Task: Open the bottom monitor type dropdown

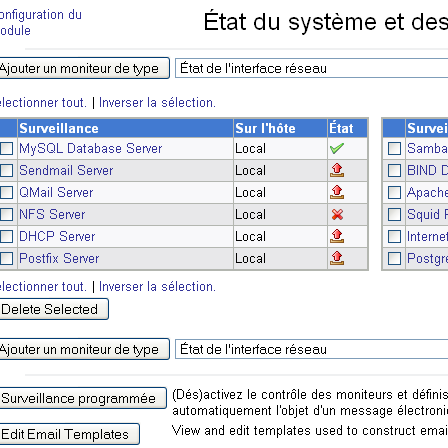Action: [312, 349]
